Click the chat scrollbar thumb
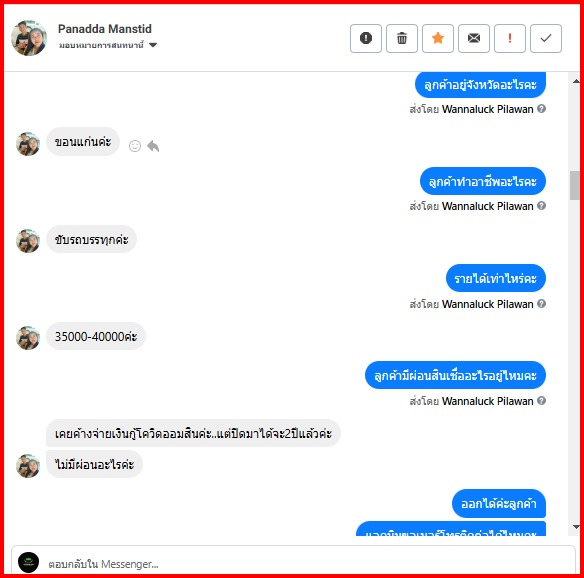584x578 pixels. tap(575, 185)
